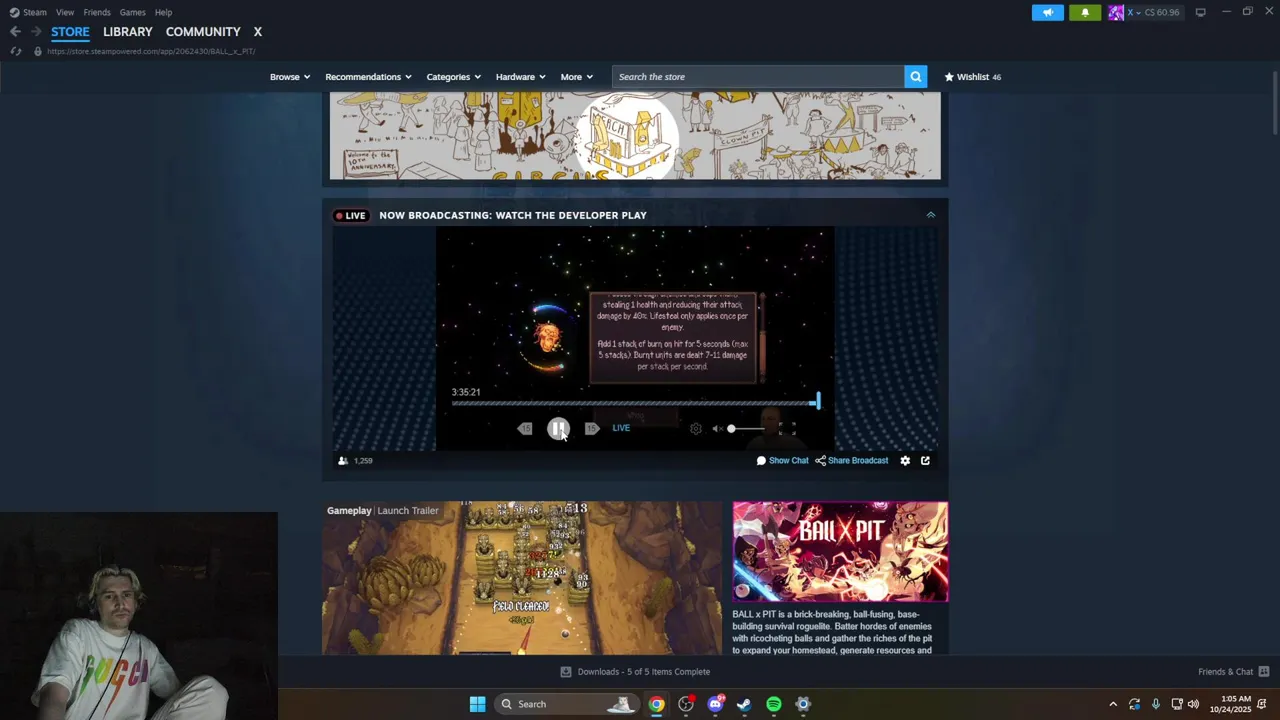Open the Wishlist

tap(972, 77)
